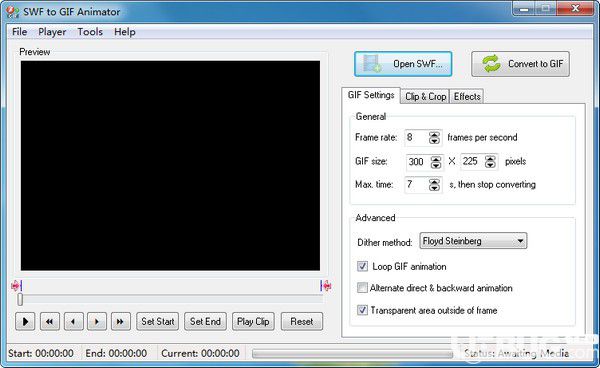Increase GIF height spinner up arrow
This screenshot has height=368, width=600.
490,158
